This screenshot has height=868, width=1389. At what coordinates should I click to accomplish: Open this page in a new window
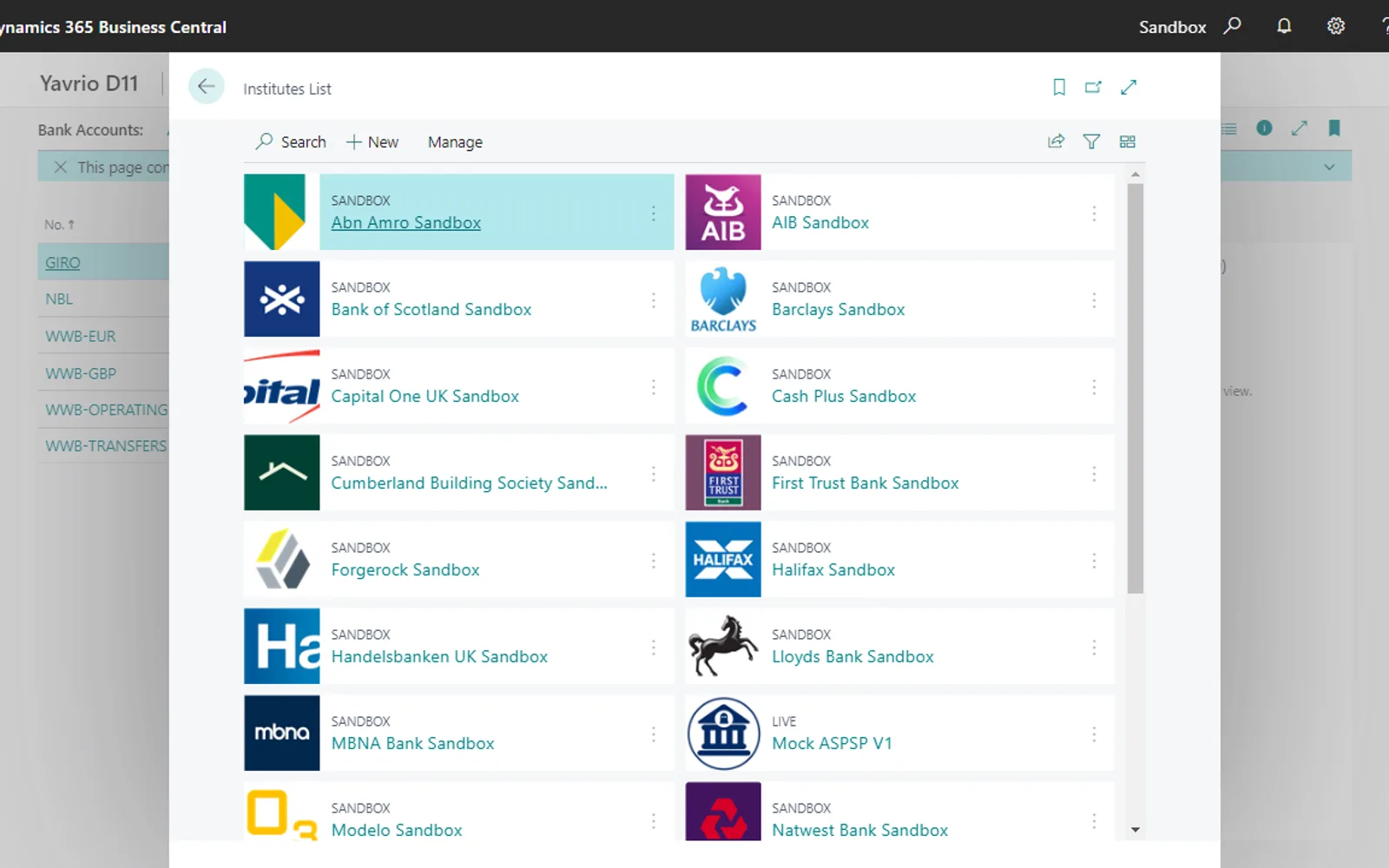coord(1093,87)
